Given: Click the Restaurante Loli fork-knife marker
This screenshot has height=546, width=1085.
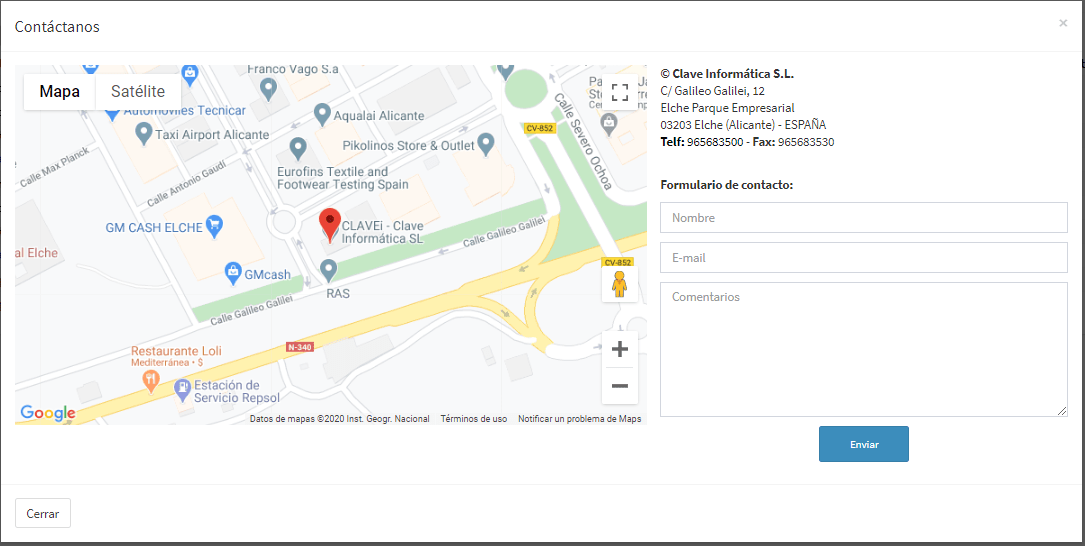Looking at the screenshot, I should (150, 379).
